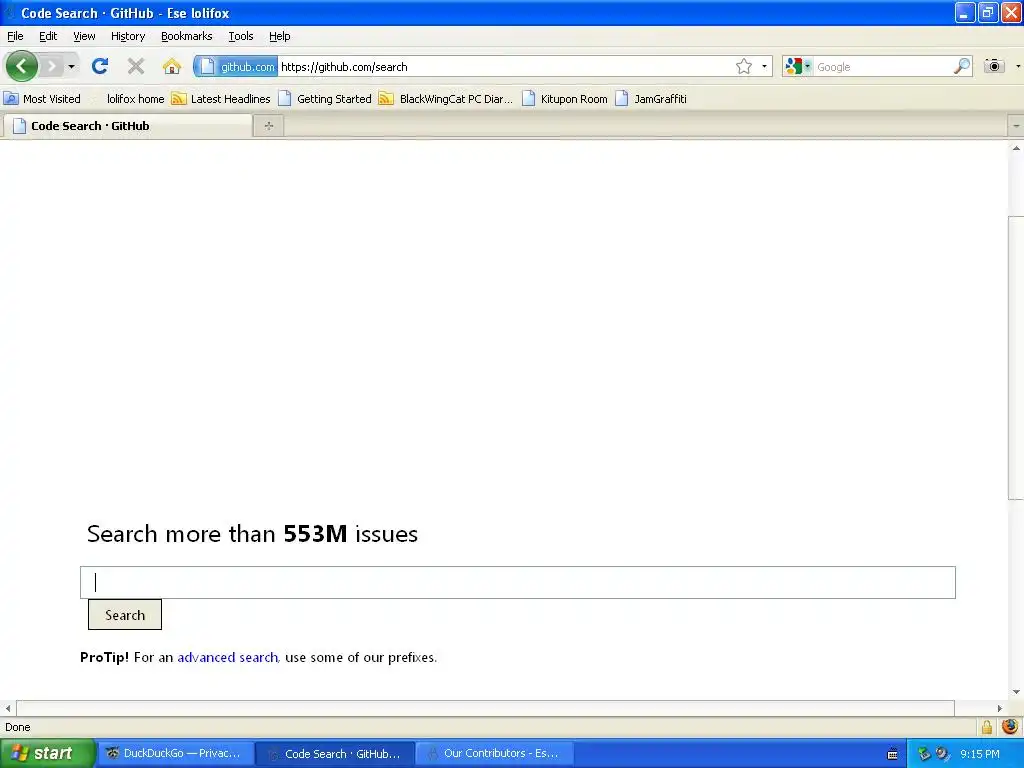Open the Help menu
The height and width of the screenshot is (768, 1024).
(280, 36)
